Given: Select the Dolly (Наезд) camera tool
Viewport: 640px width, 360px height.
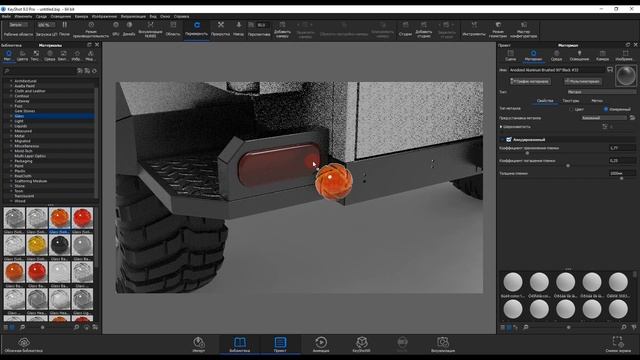Looking at the screenshot, I should [x=238, y=29].
